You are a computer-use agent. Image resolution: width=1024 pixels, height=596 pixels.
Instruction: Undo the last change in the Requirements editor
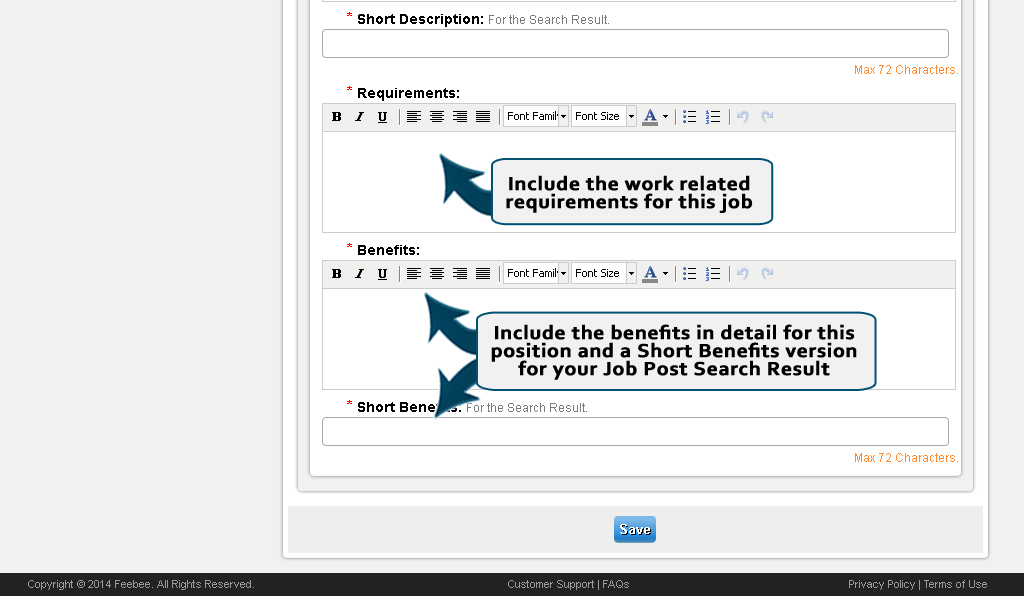click(x=742, y=116)
